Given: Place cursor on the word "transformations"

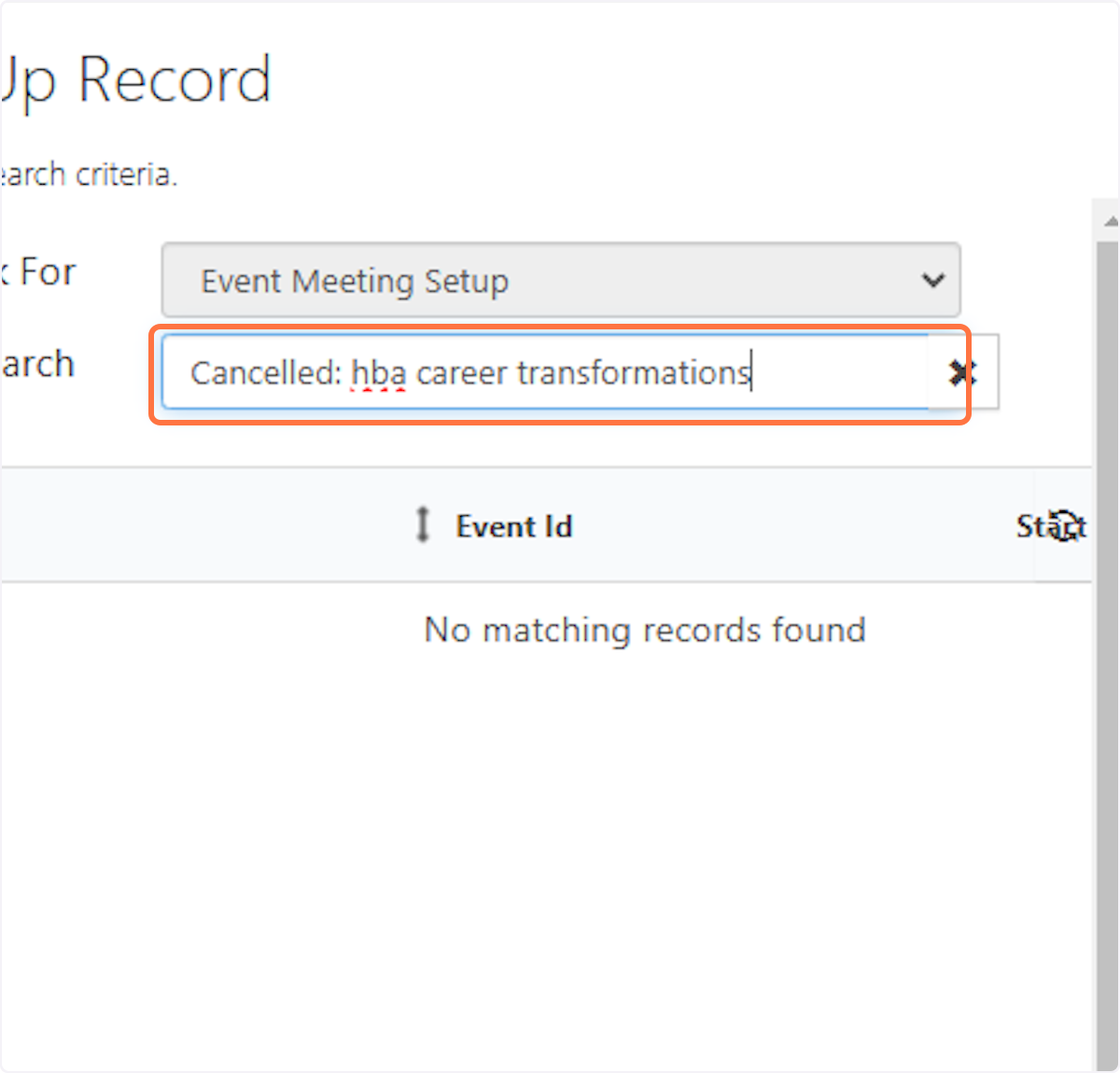Looking at the screenshot, I should point(633,373).
